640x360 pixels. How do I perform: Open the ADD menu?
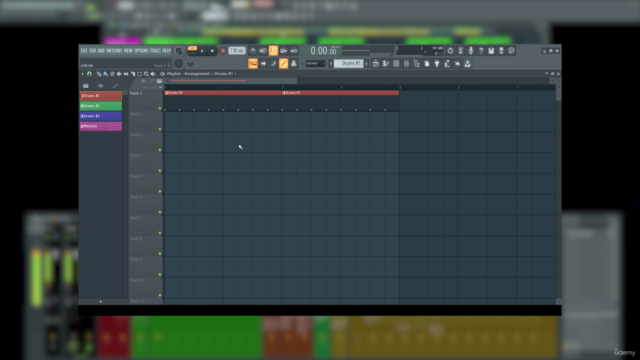point(101,51)
